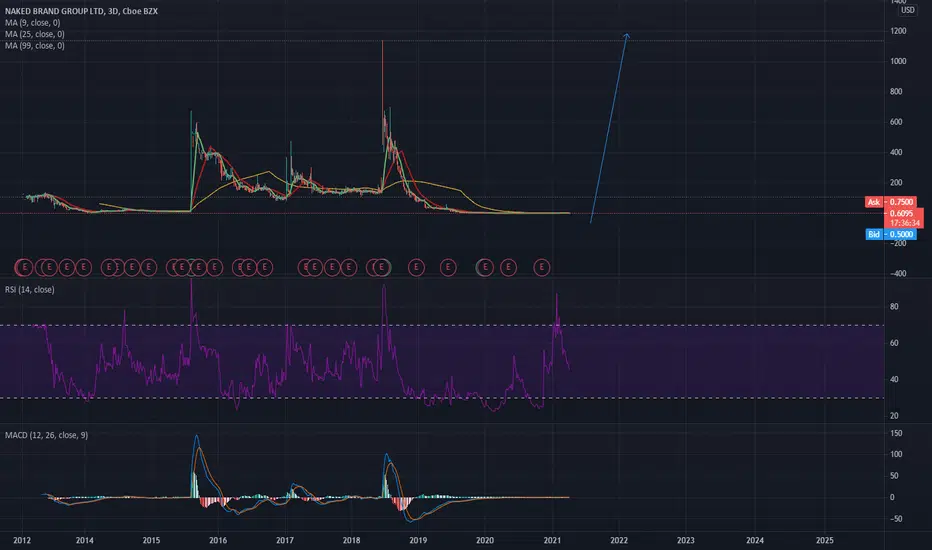Open the first earnings marker above 2012
Viewport: 932px width, 550px height.
coord(24,268)
